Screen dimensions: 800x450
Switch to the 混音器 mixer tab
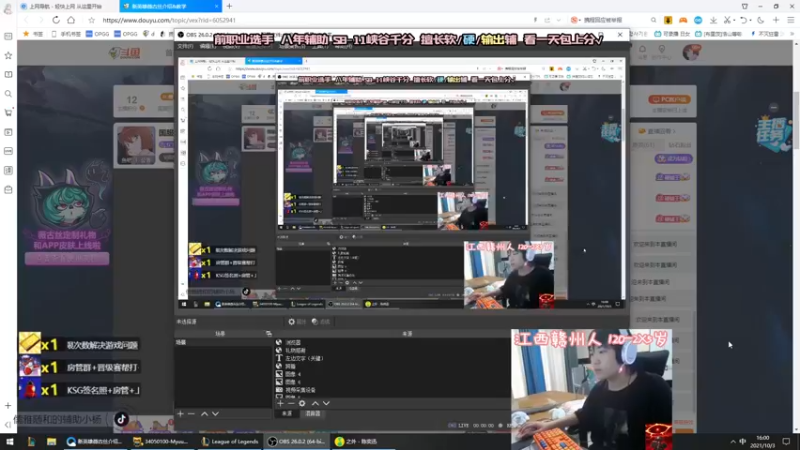pos(313,414)
